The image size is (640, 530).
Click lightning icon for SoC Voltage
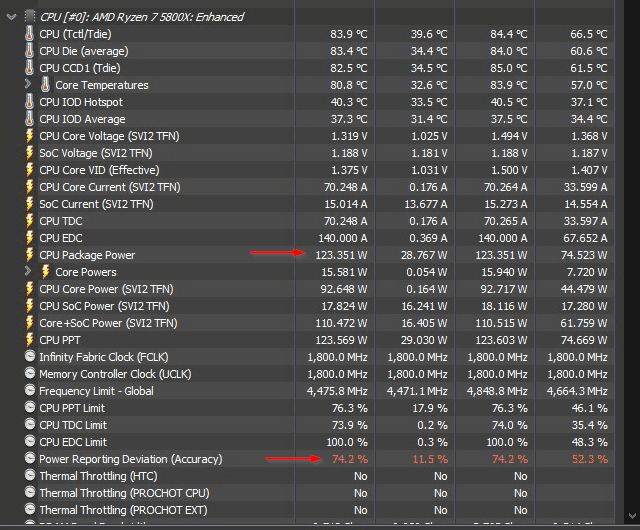pyautogui.click(x=29, y=153)
